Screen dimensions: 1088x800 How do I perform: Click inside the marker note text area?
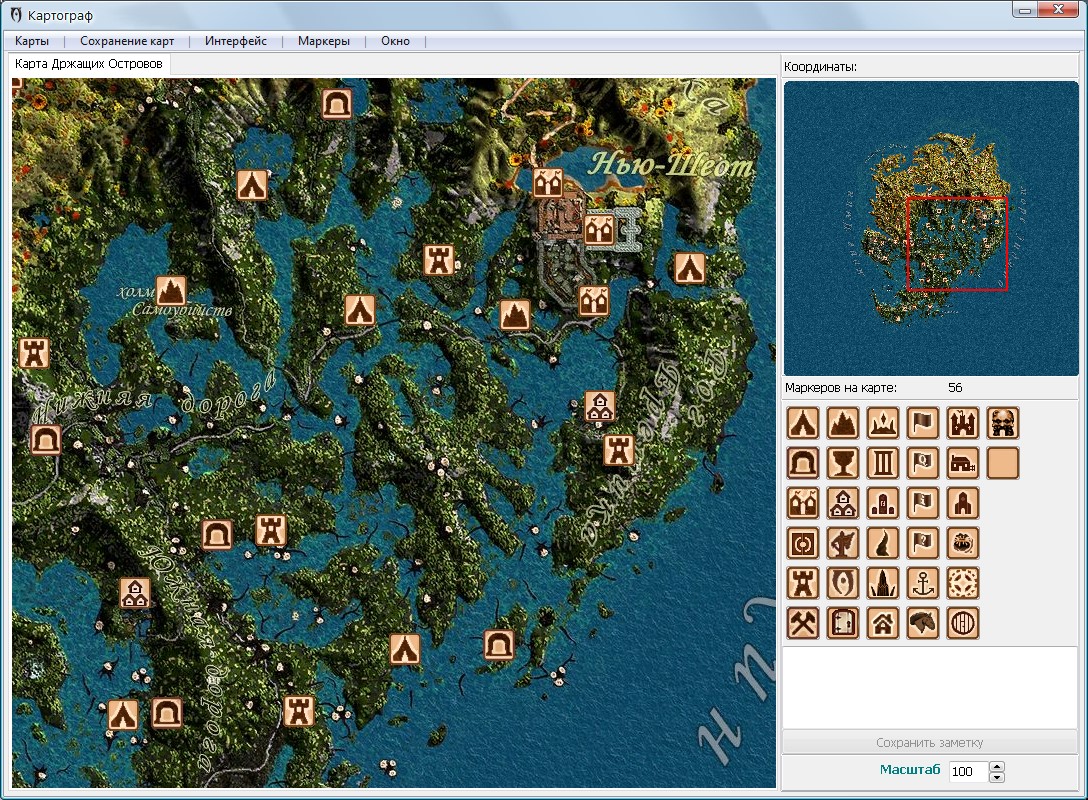[x=930, y=687]
